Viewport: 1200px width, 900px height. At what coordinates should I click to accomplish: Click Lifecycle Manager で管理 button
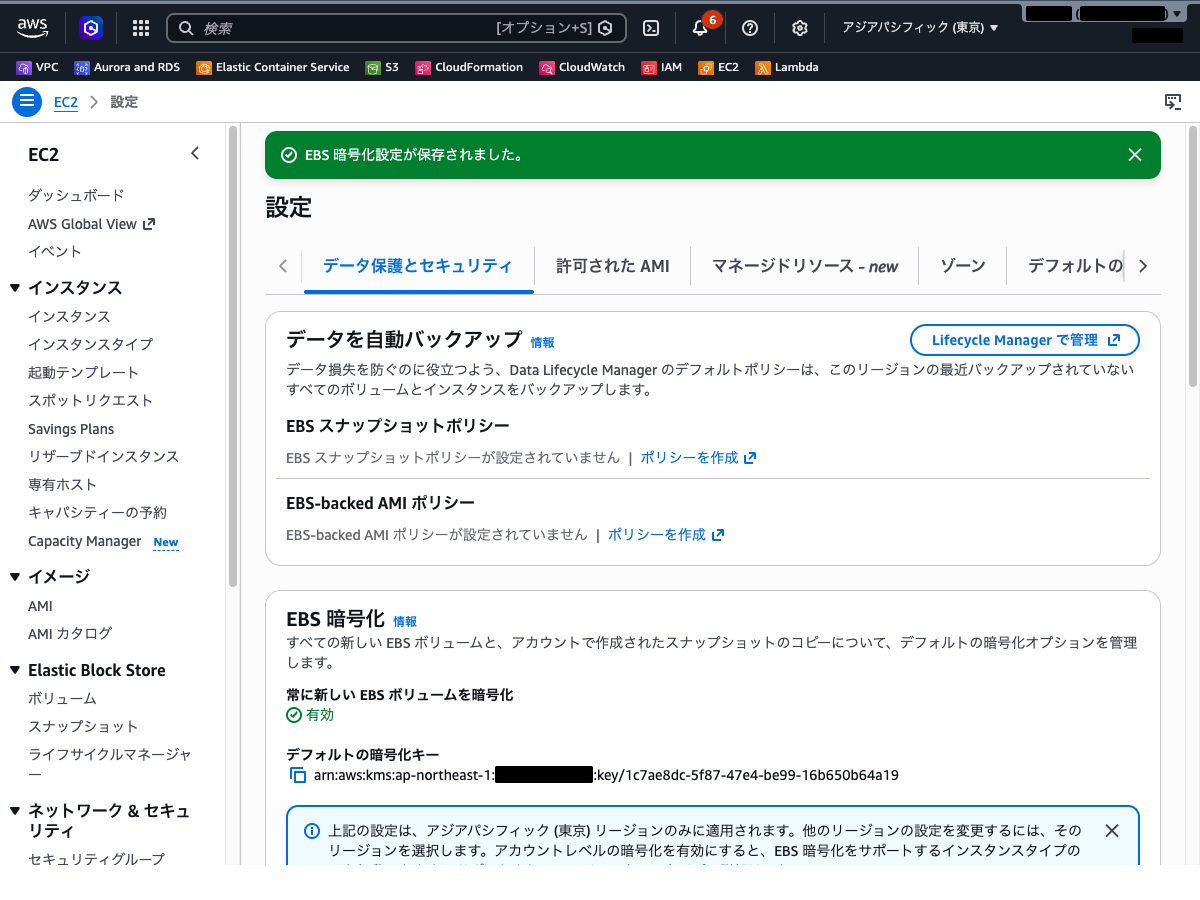point(1025,340)
